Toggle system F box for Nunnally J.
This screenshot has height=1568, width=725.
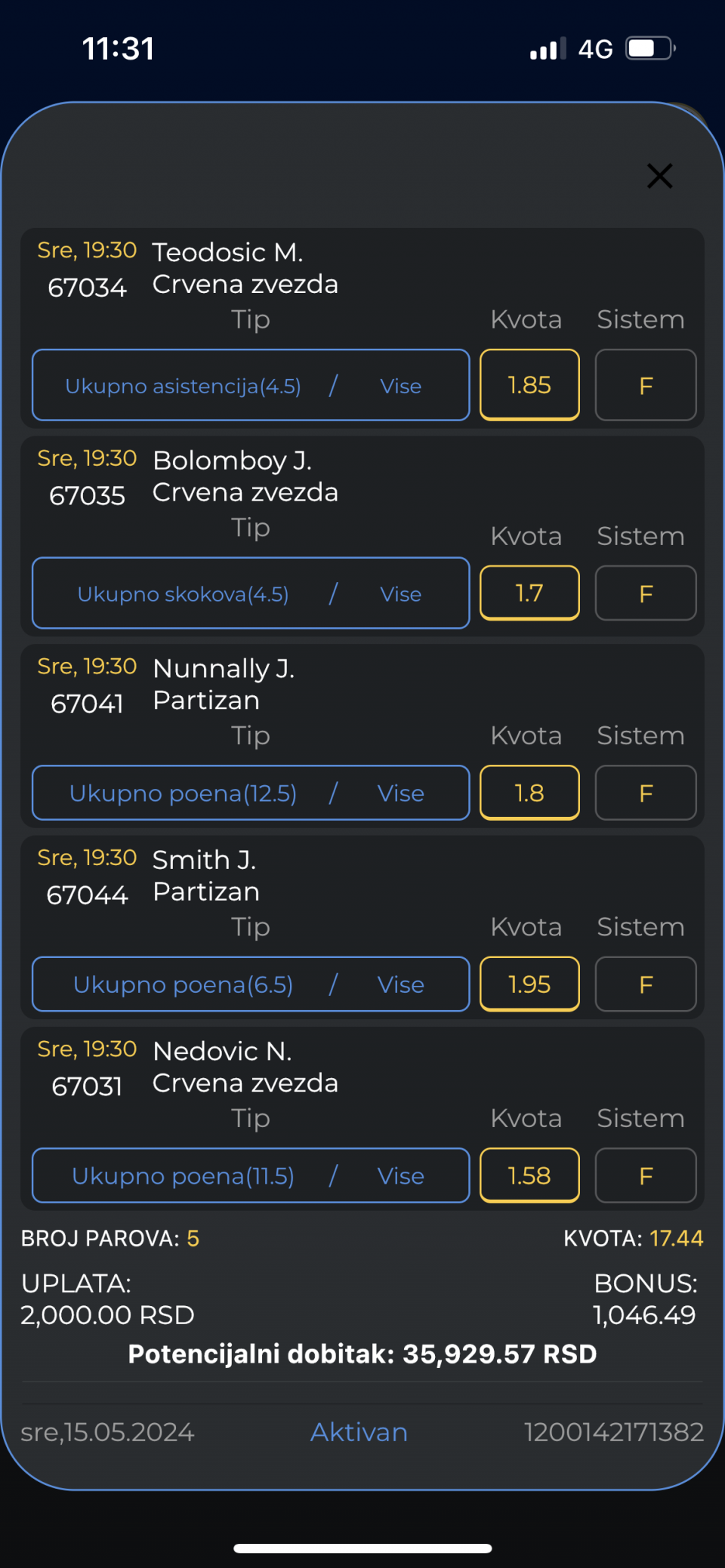[x=646, y=793]
